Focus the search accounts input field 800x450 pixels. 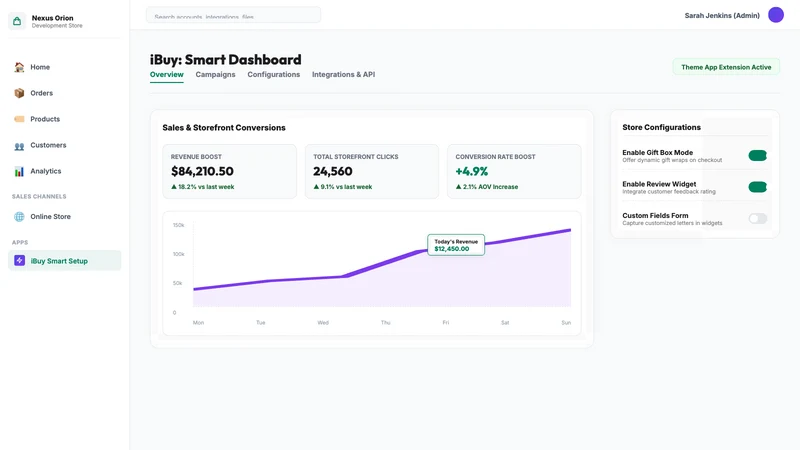pyautogui.click(x=233, y=15)
